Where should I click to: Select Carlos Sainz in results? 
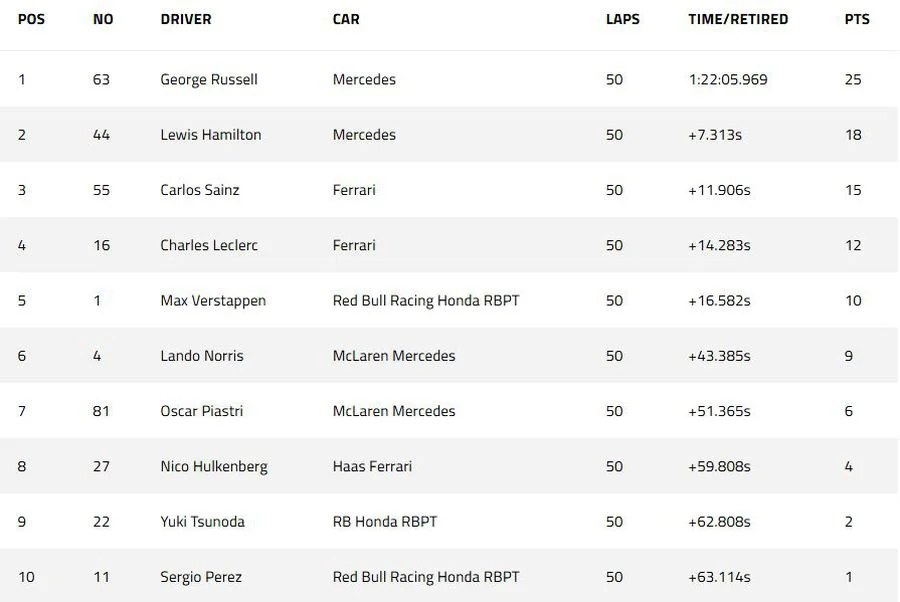coord(200,190)
